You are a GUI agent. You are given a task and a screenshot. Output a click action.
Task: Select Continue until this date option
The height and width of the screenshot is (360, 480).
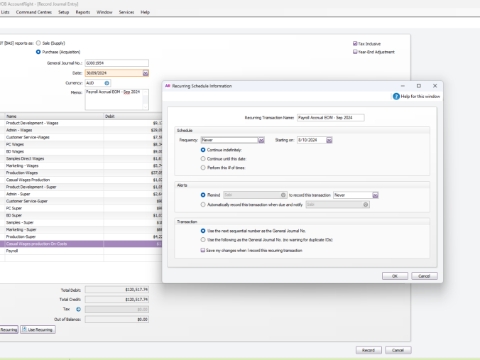[203, 159]
